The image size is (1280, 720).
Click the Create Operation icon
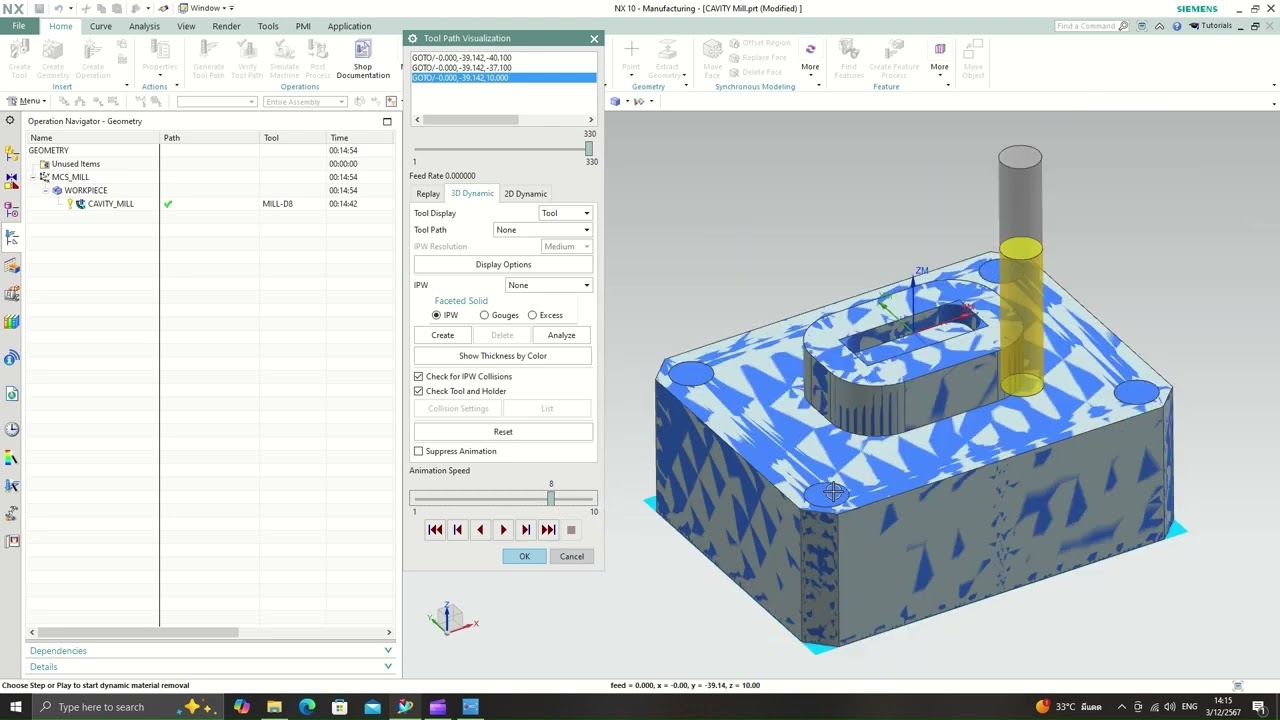(93, 49)
